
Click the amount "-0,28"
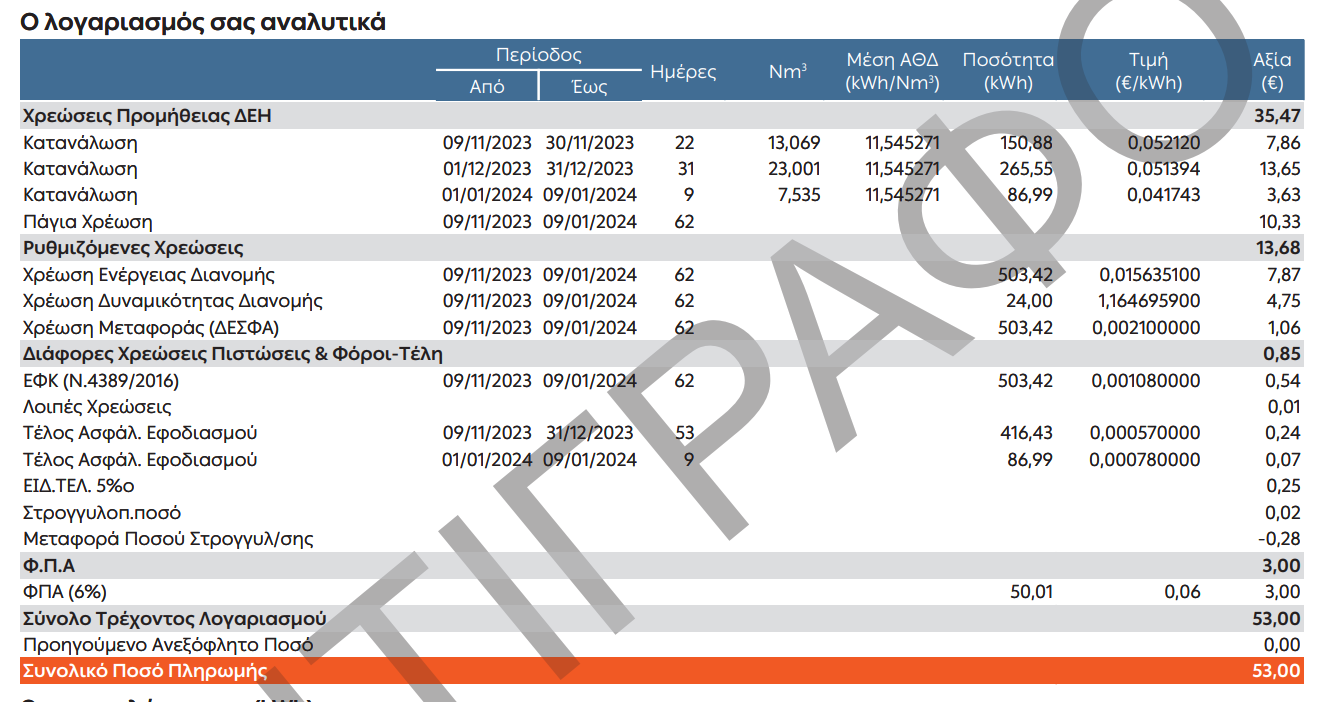pos(1280,539)
